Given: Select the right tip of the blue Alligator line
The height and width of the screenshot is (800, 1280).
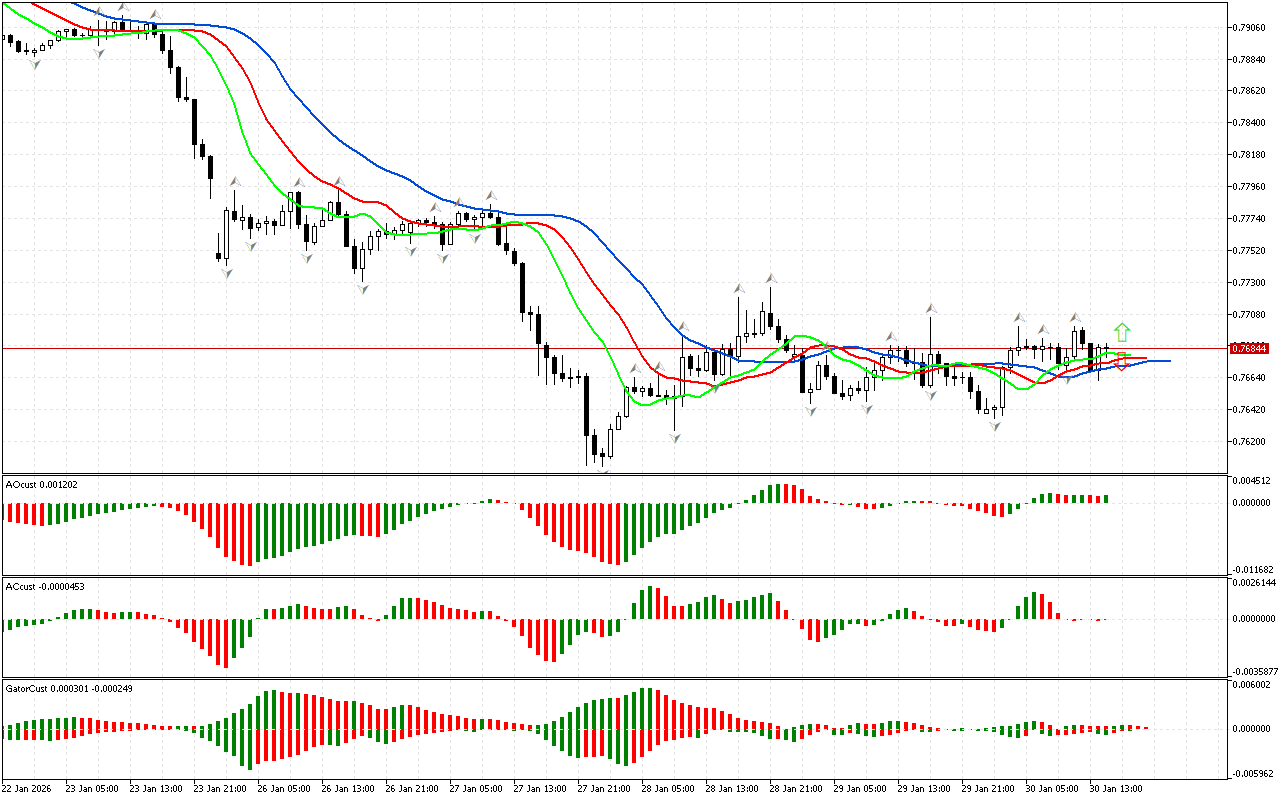Looking at the screenshot, I should (1168, 360).
